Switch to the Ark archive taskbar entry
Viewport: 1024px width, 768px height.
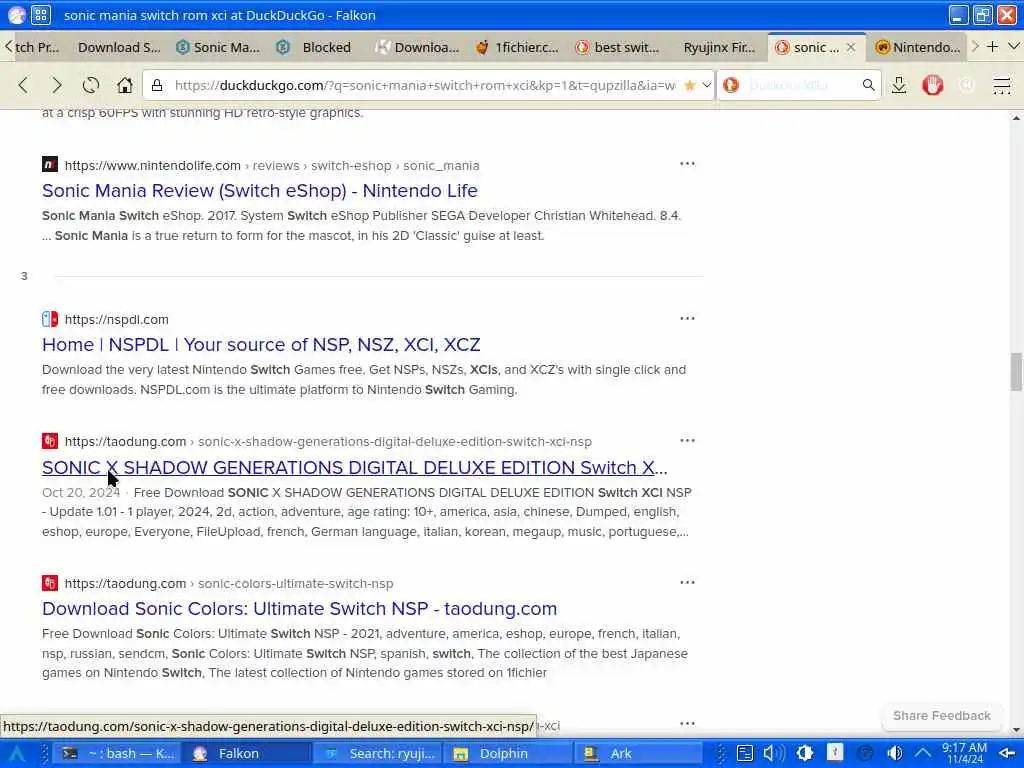(x=639, y=754)
